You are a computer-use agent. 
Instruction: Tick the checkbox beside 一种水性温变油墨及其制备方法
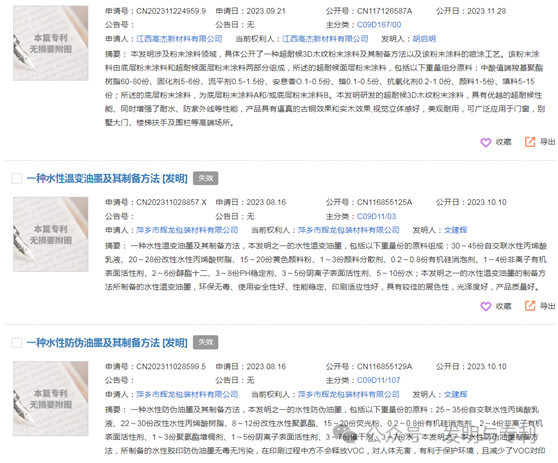pyautogui.click(x=17, y=178)
